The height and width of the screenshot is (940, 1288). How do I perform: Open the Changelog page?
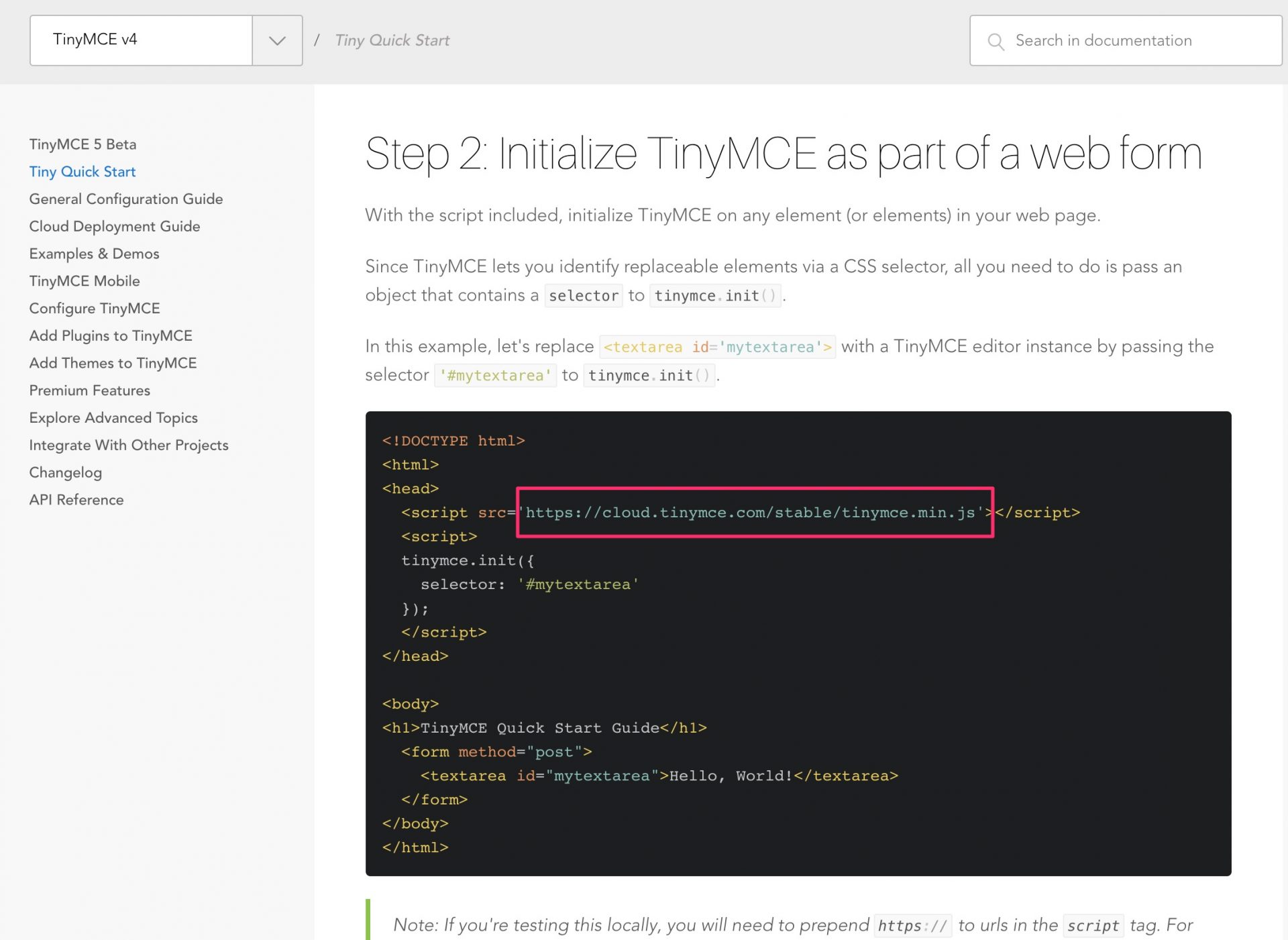coord(65,472)
